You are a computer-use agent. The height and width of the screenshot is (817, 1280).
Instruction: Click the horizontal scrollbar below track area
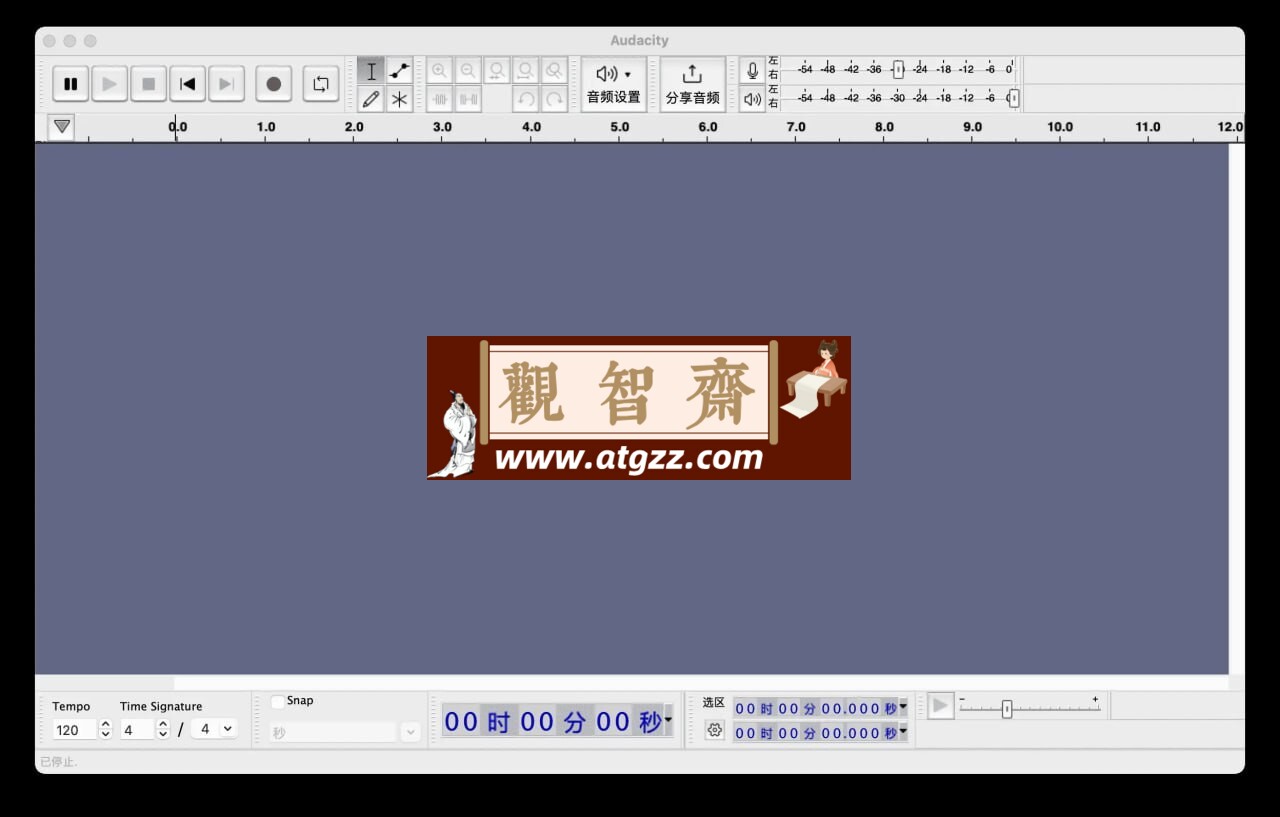pyautogui.click(x=632, y=683)
